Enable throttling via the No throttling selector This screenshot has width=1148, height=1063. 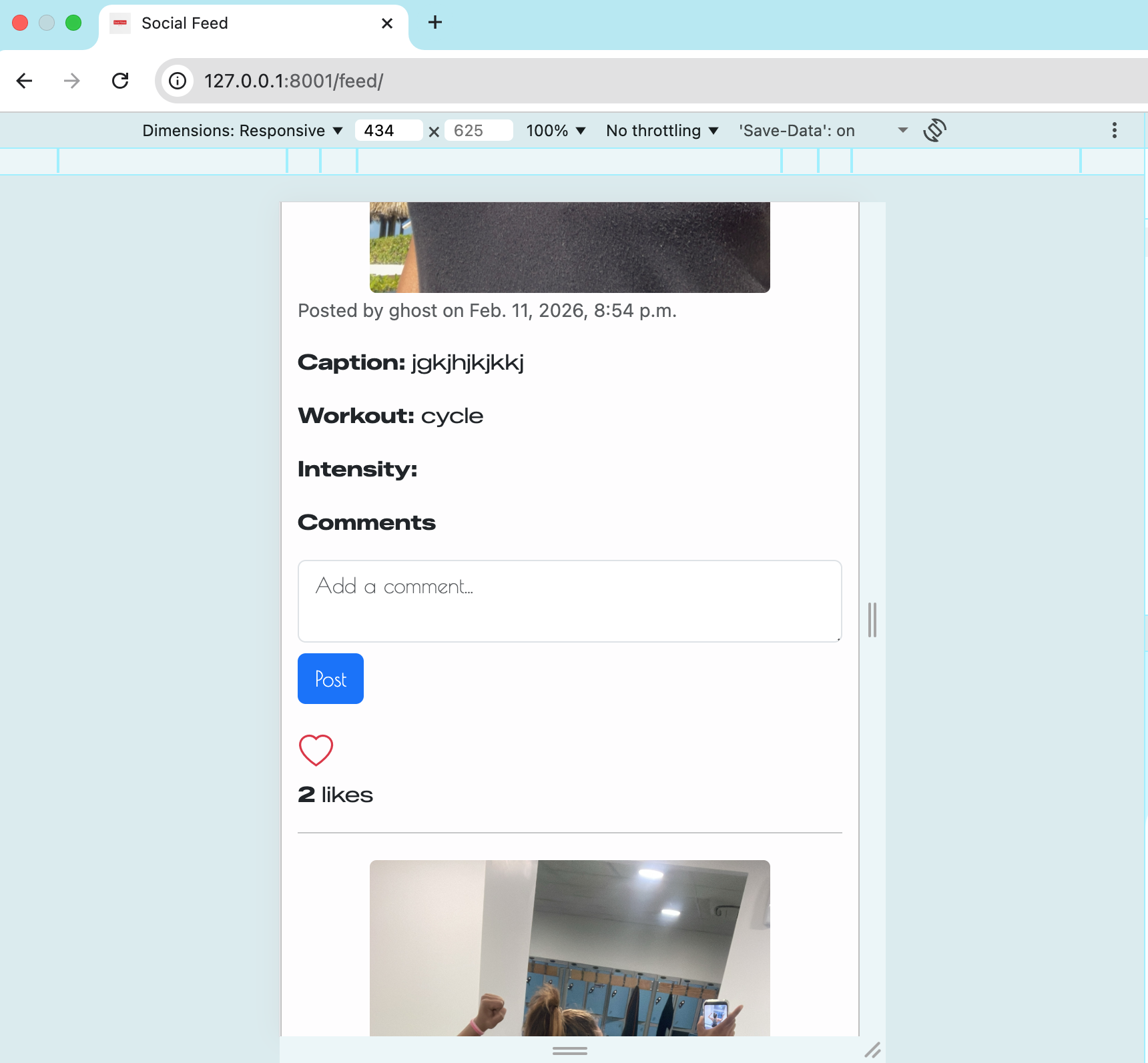click(661, 130)
